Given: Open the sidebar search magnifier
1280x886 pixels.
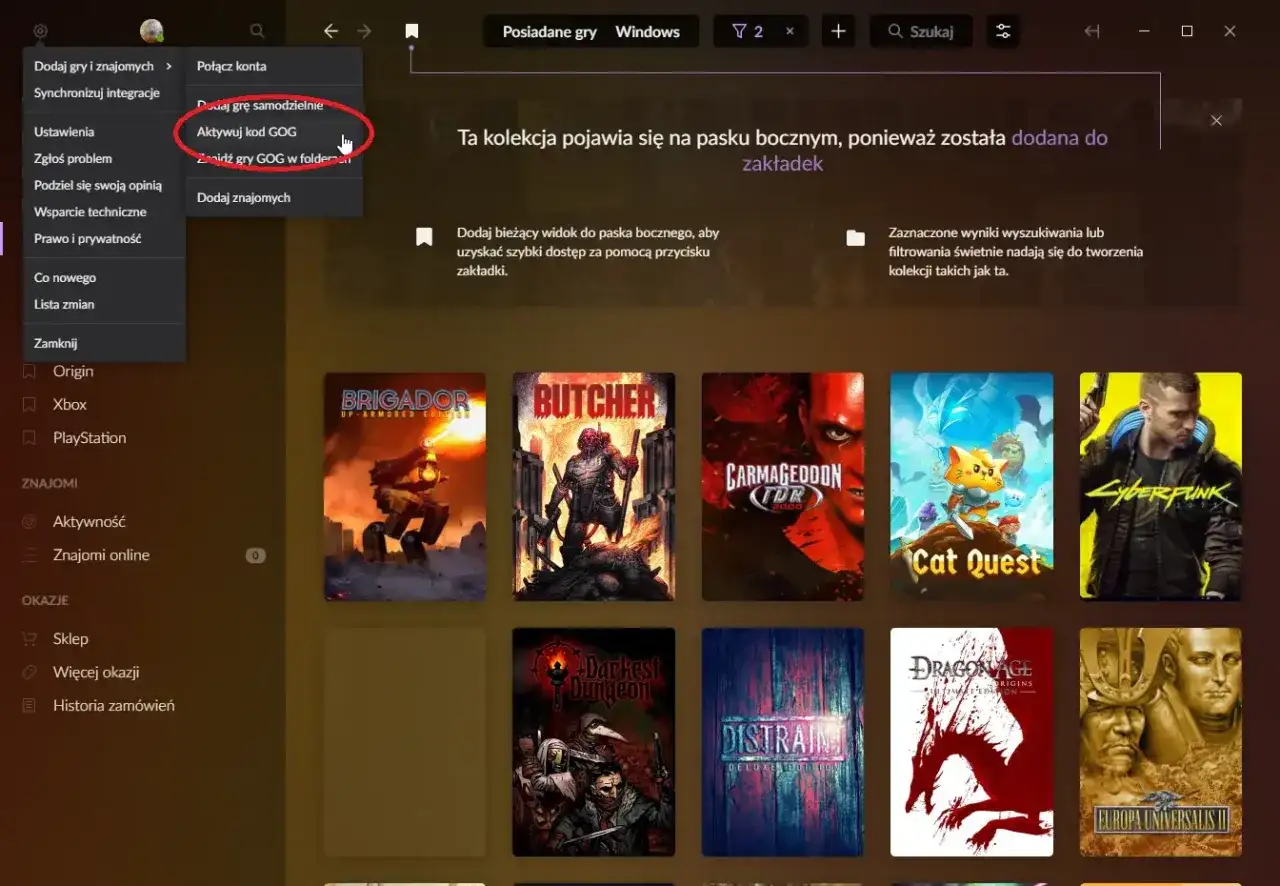Looking at the screenshot, I should click(257, 31).
